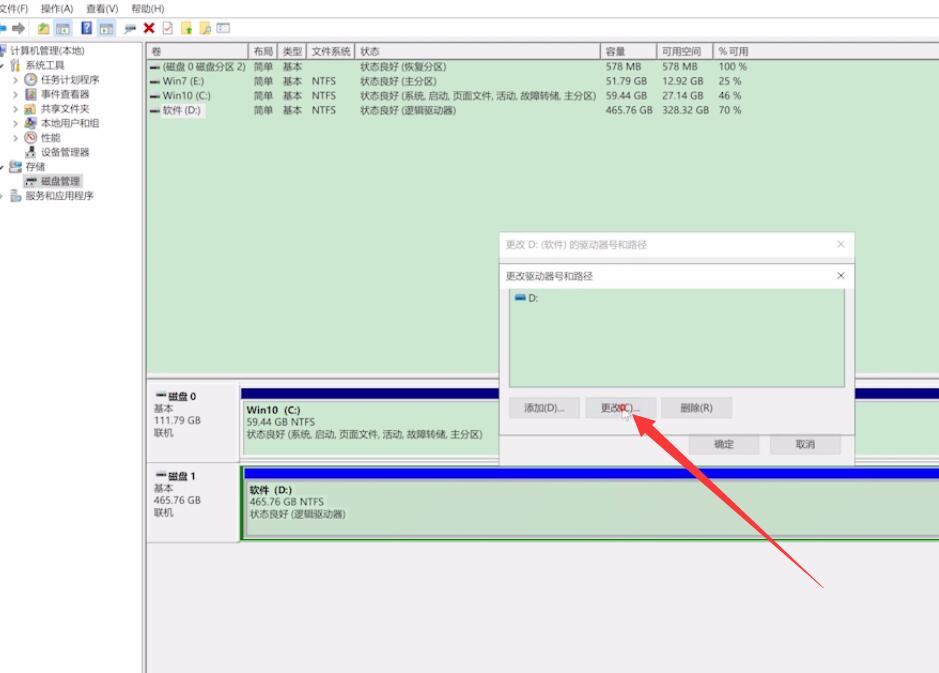Click the forward arrow toolbar icon
Viewport: 939px width, 673px height.
pyautogui.click(x=19, y=28)
